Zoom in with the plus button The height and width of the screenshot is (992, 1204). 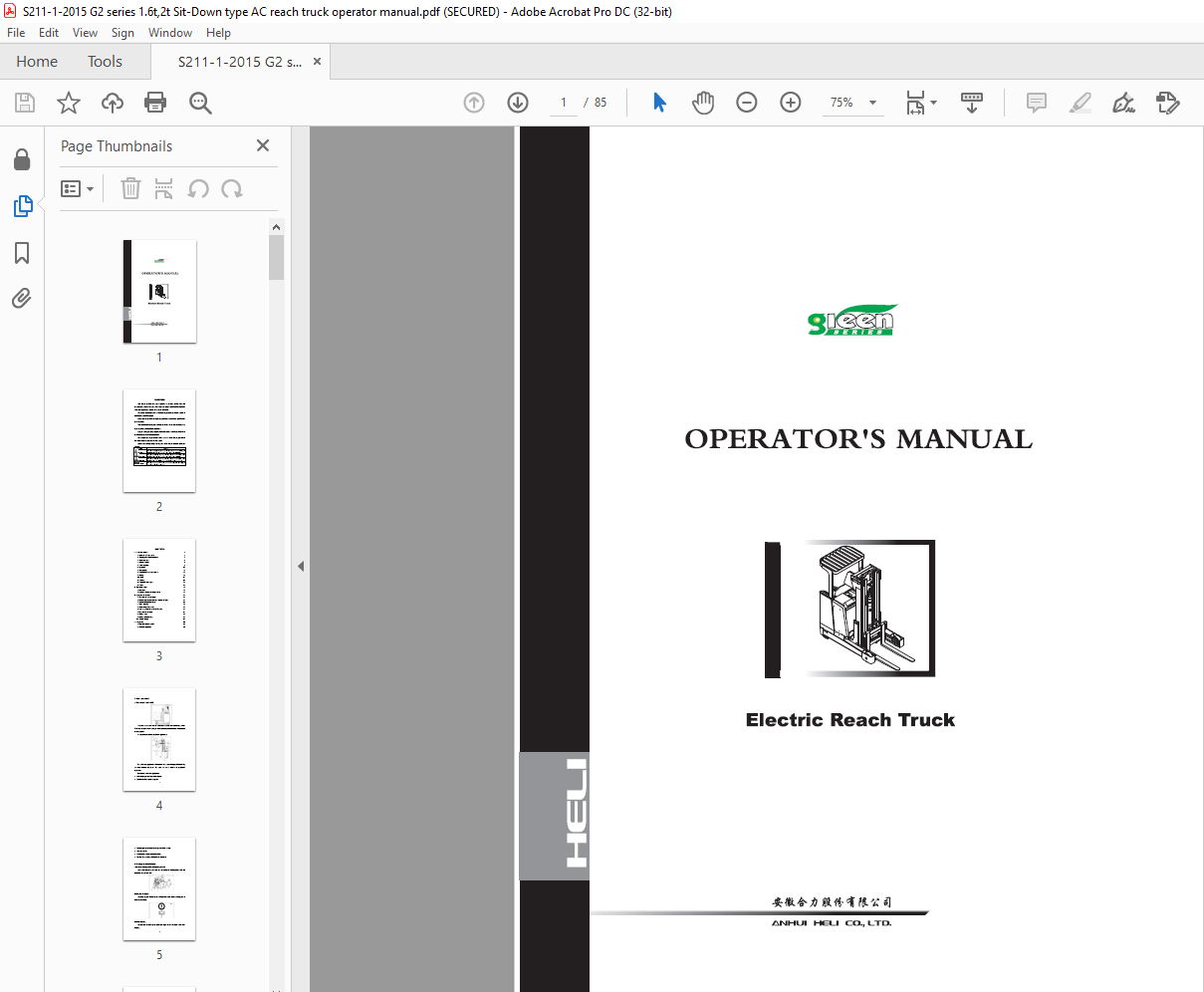tap(791, 103)
